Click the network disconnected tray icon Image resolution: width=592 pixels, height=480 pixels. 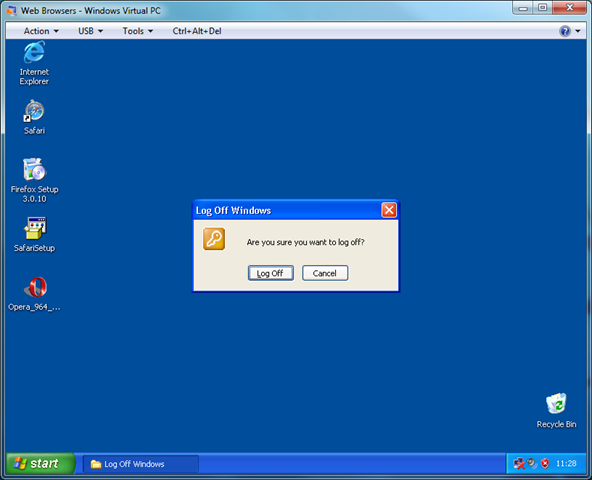pyautogui.click(x=519, y=463)
